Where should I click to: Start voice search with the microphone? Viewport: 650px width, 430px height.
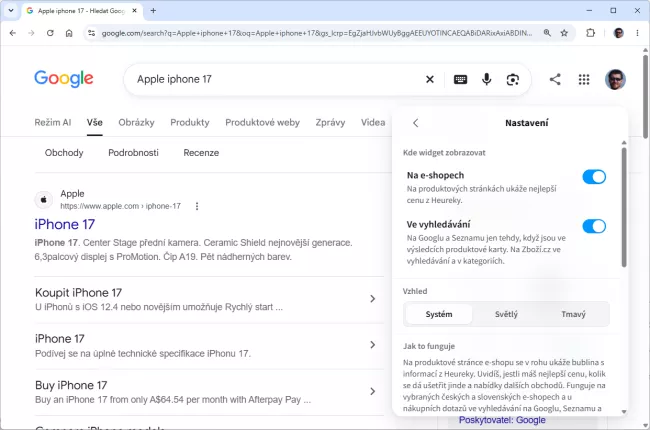(487, 79)
